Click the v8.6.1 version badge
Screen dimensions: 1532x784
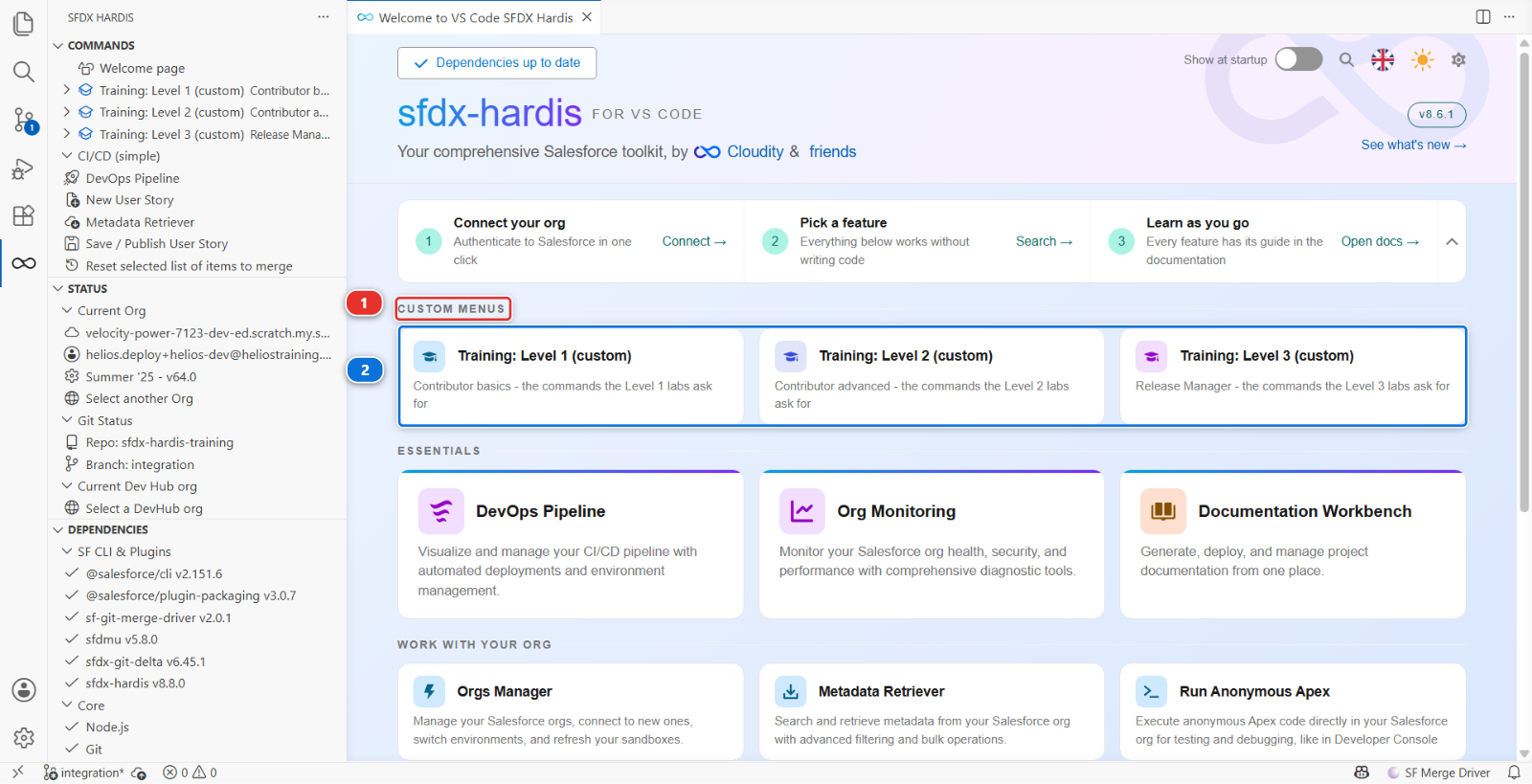[x=1436, y=114]
